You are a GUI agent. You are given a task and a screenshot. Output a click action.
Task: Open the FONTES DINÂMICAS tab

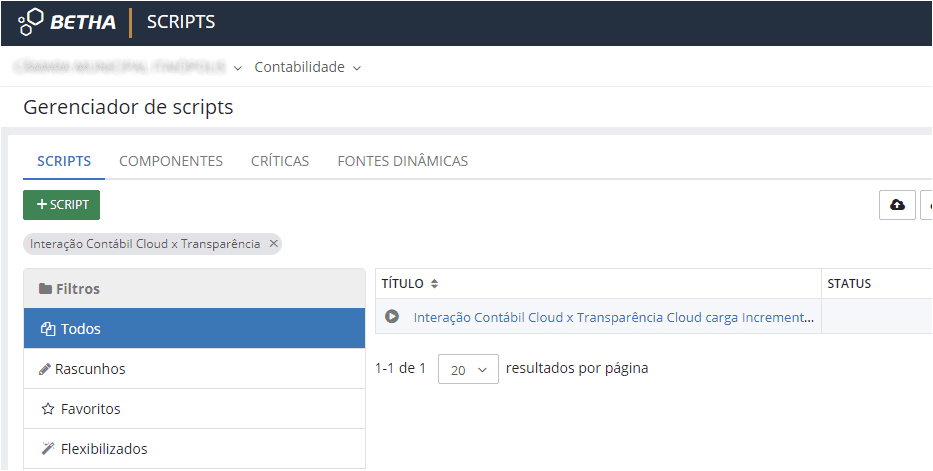402,161
